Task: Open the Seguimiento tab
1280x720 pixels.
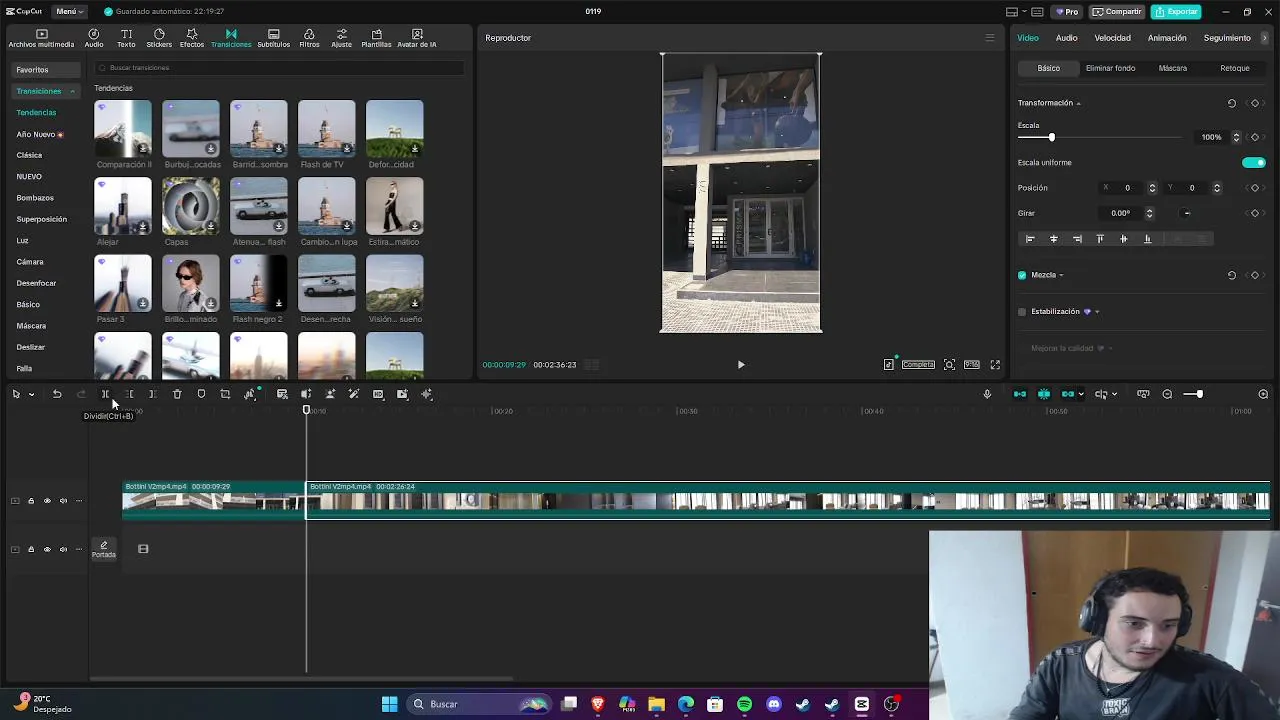Action: [1227, 38]
